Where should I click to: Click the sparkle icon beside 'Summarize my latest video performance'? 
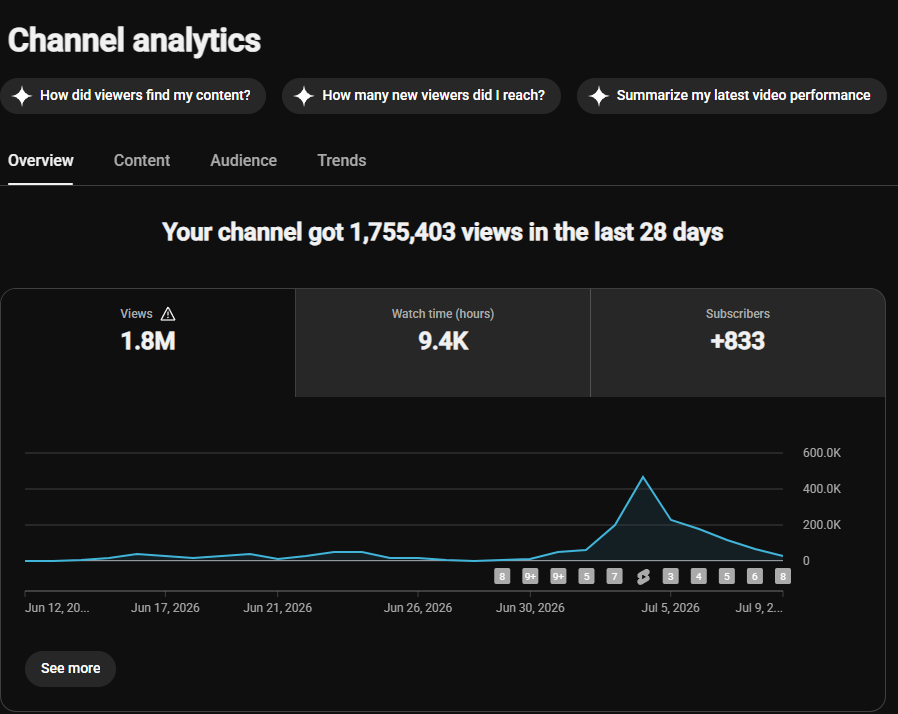coord(599,96)
